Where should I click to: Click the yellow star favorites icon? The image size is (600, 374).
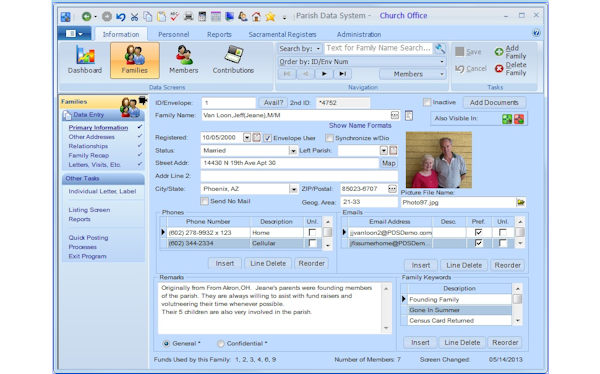point(270,16)
